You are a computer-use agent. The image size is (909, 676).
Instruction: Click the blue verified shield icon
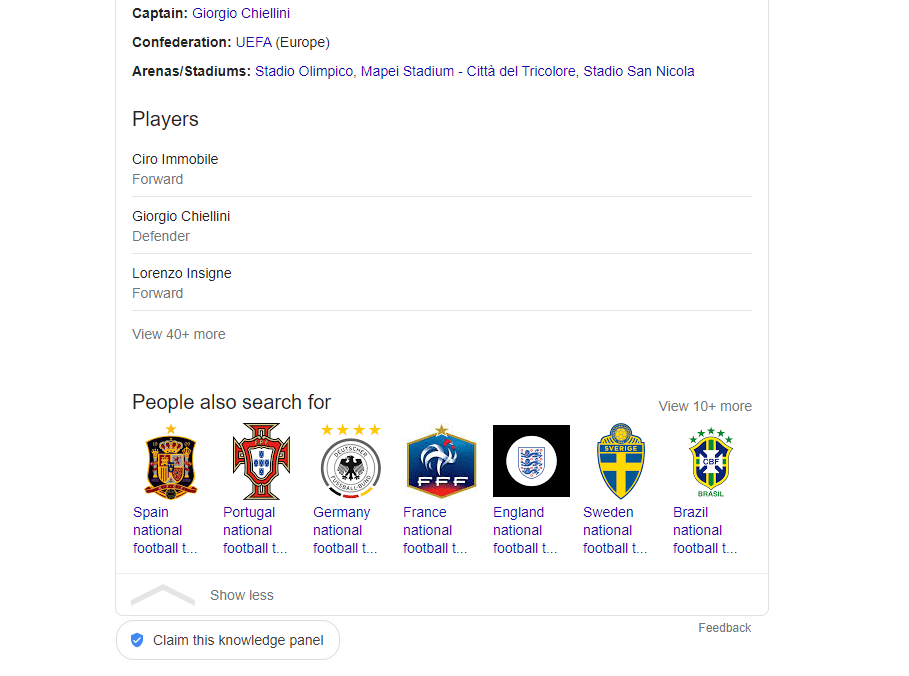click(x=137, y=640)
